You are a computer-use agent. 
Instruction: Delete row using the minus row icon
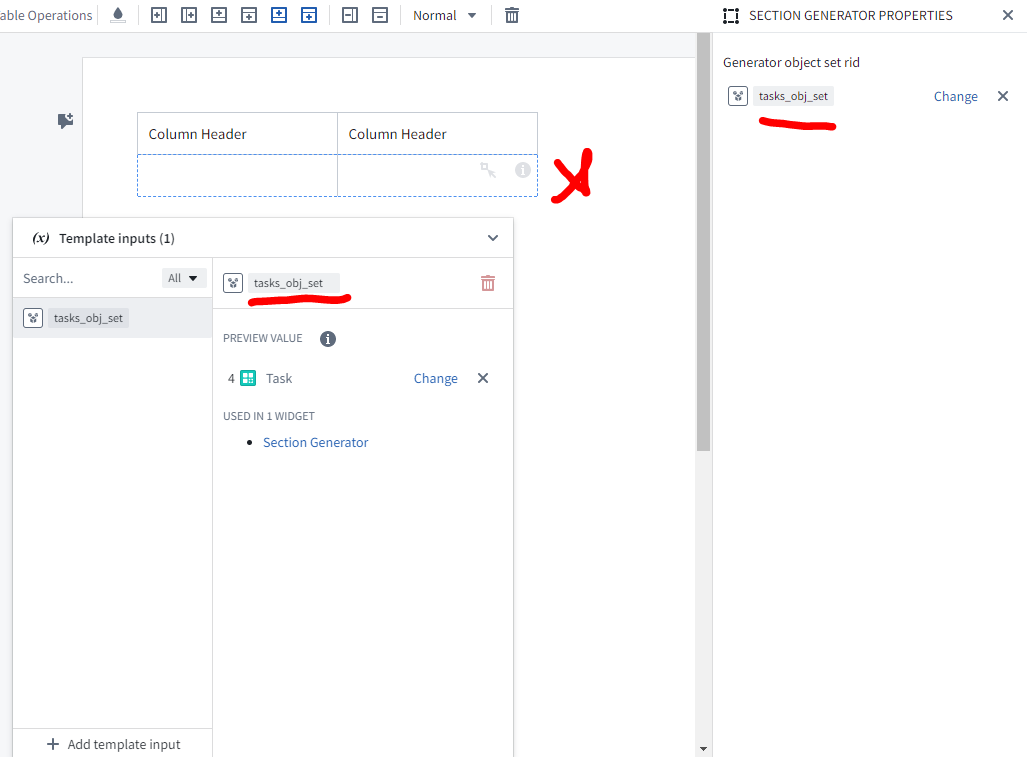[x=380, y=15]
